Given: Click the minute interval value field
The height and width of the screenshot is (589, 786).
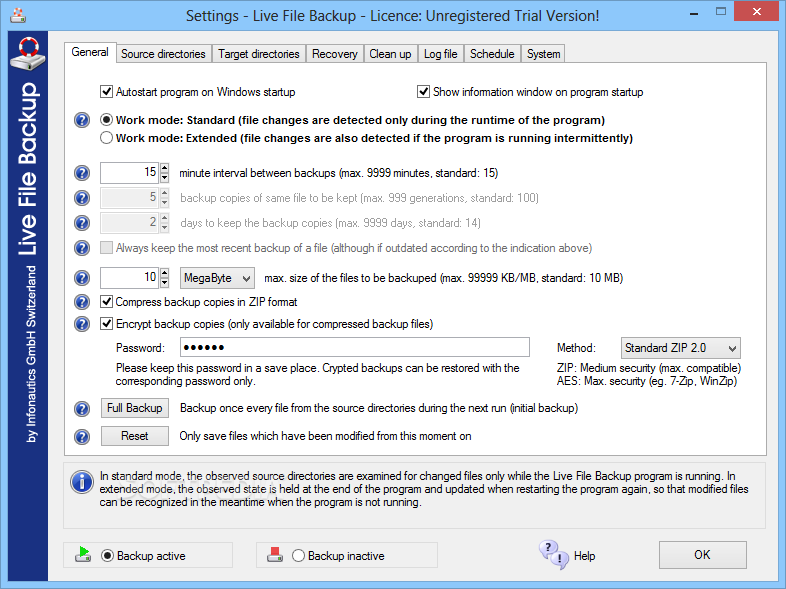Looking at the screenshot, I should click(x=129, y=173).
